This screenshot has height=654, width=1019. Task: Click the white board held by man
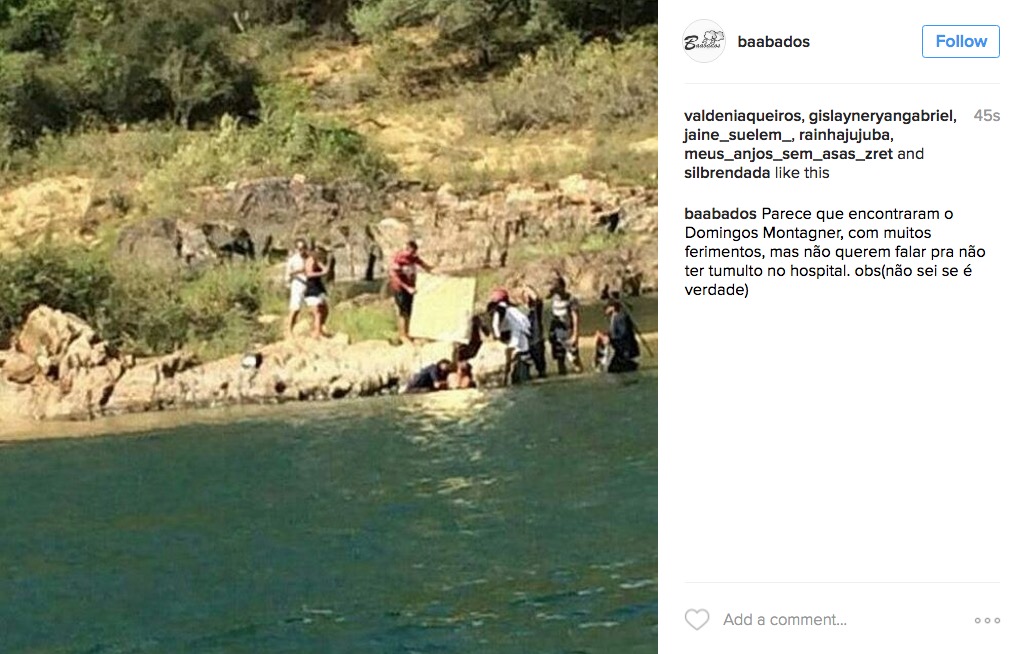tap(443, 307)
